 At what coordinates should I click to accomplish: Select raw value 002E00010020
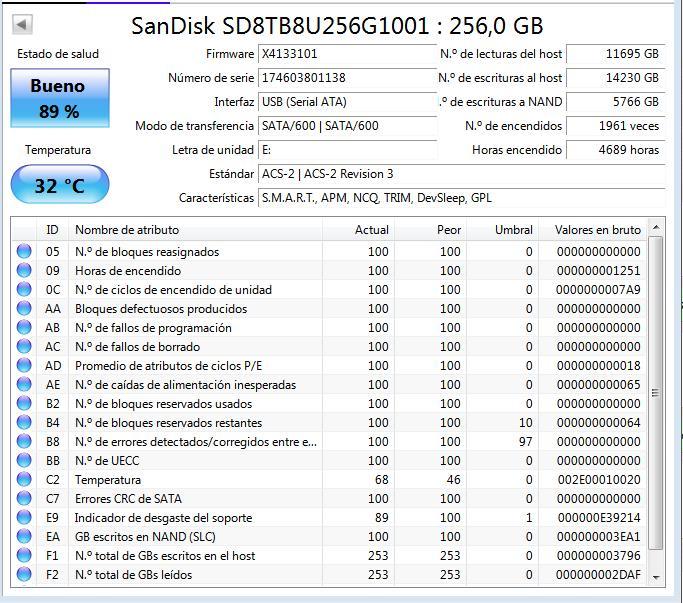pyautogui.click(x=598, y=480)
